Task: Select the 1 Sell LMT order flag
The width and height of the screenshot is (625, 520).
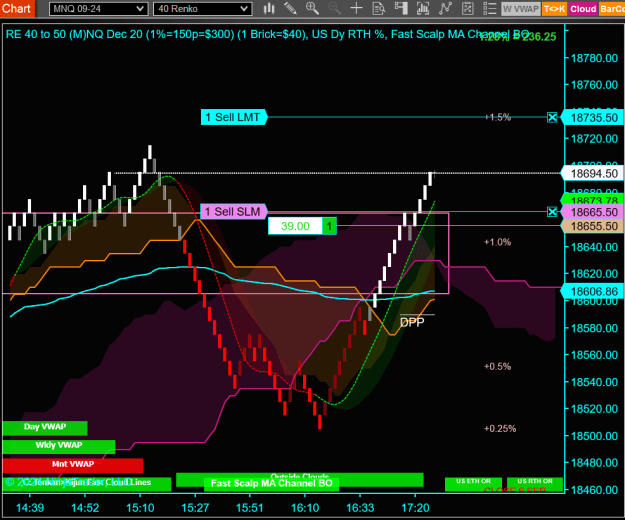Action: [234, 117]
